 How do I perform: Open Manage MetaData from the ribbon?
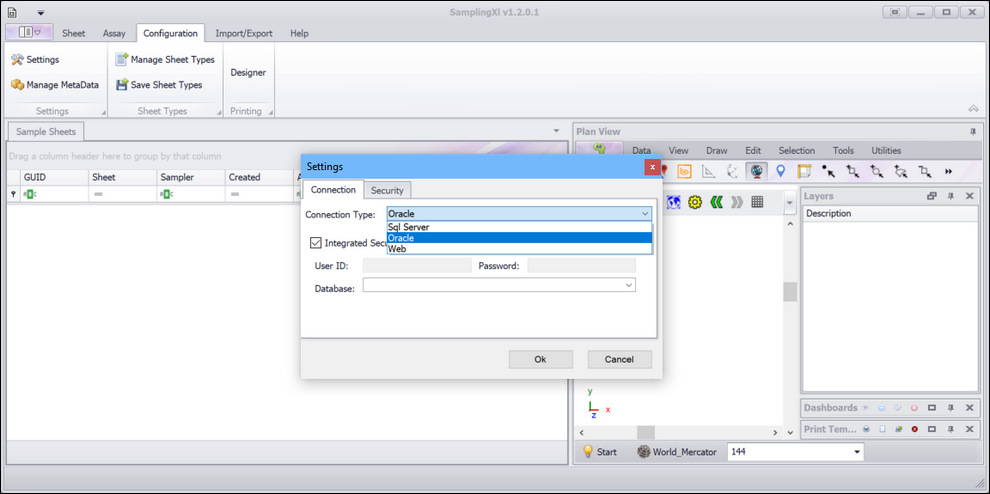tap(55, 85)
